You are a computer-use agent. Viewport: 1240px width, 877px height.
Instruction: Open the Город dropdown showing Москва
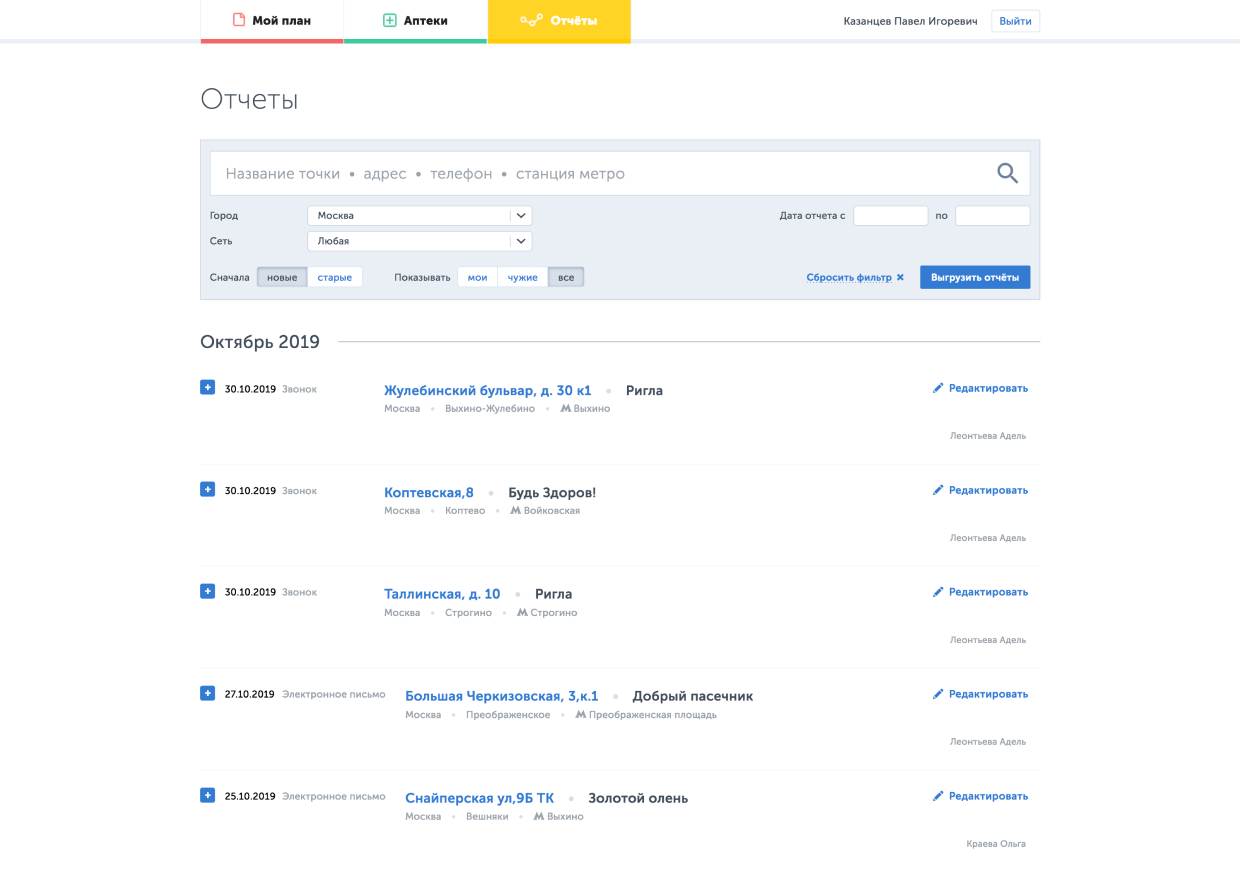(x=419, y=215)
